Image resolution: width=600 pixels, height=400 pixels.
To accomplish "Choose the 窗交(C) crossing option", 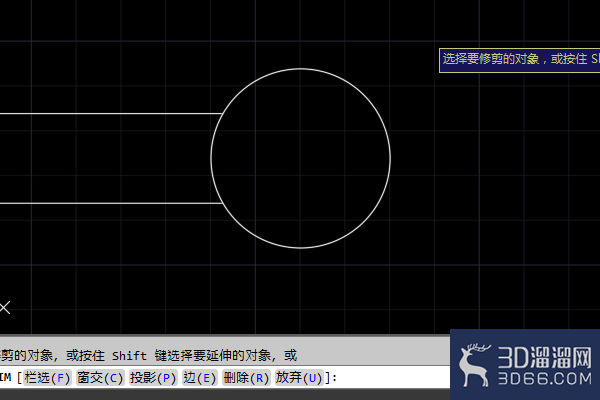I will [x=100, y=378].
